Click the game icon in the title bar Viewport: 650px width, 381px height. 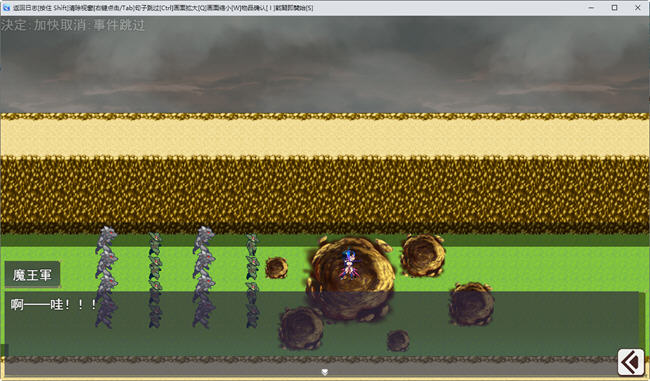coord(6,8)
